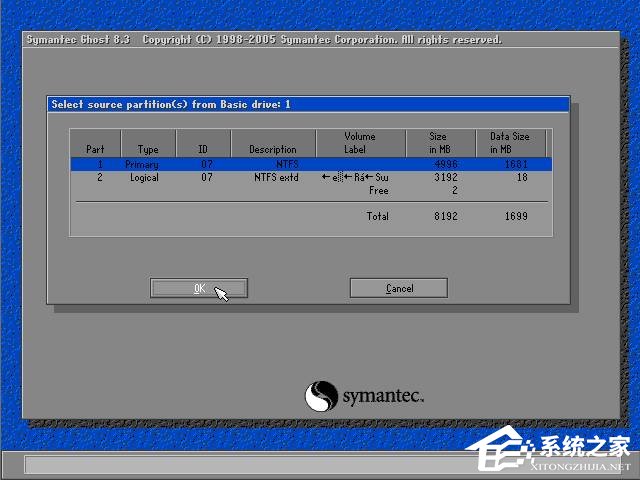This screenshot has width=640, height=480.
Task: Click the word Logical in row 2
Action: [x=144, y=178]
